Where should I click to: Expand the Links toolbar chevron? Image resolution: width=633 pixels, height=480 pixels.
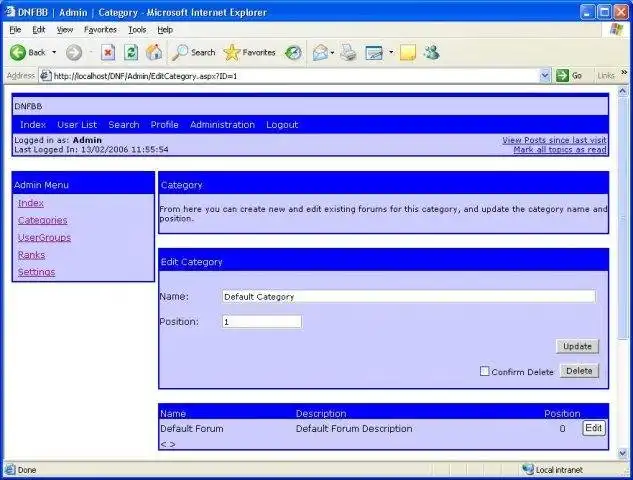[624, 73]
